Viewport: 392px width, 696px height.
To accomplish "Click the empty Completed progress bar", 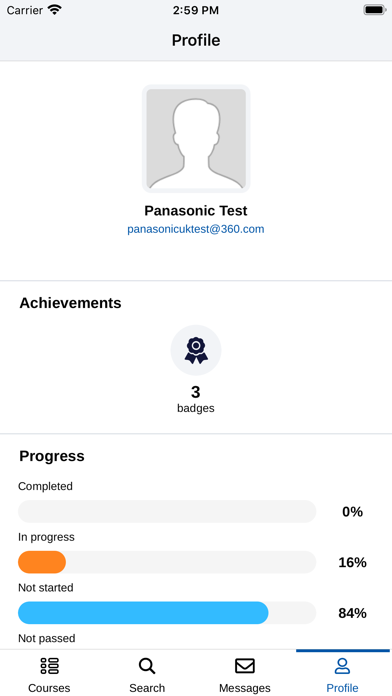I will [x=167, y=511].
